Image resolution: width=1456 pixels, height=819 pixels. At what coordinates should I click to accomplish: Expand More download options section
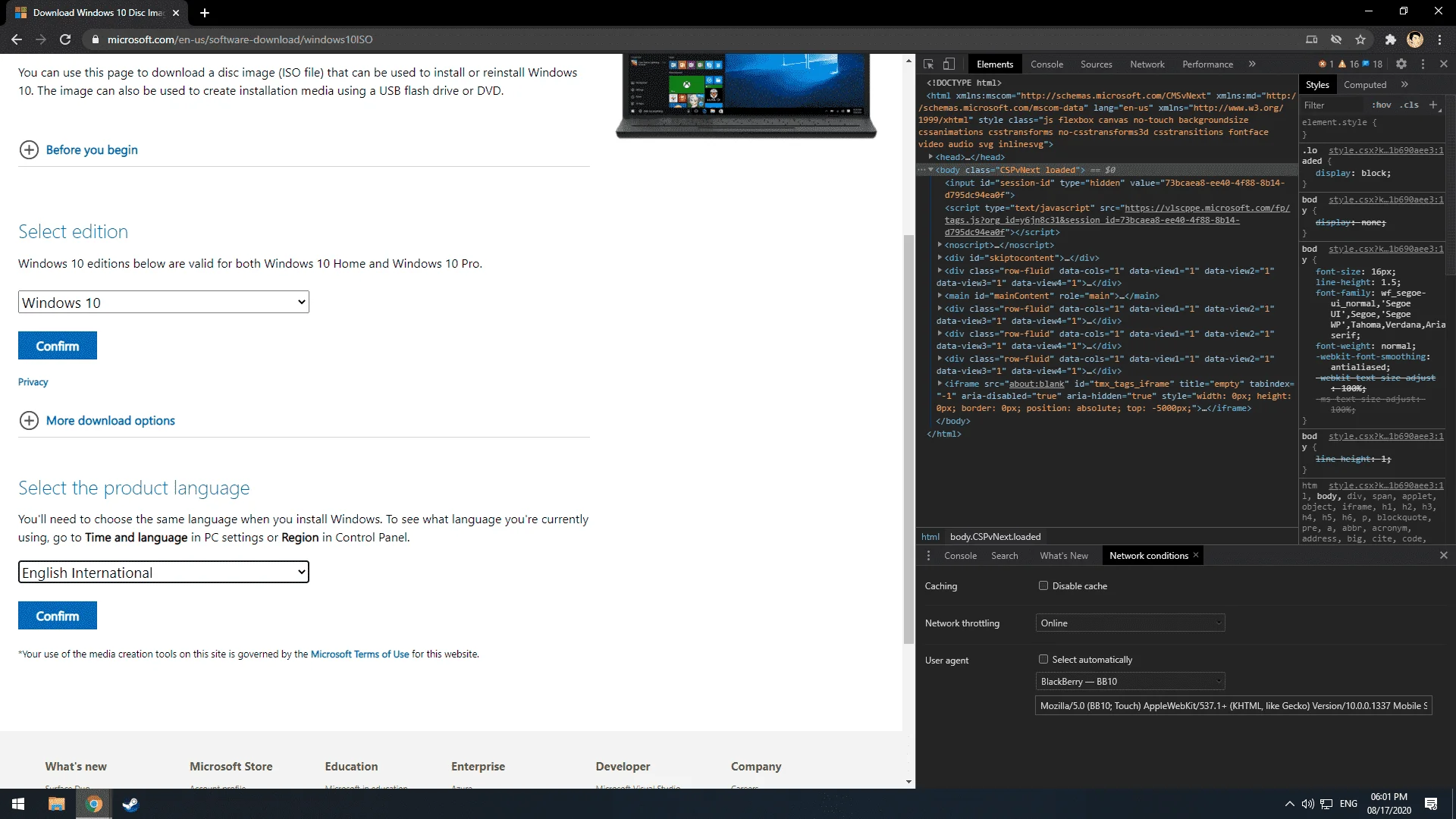click(x=97, y=420)
